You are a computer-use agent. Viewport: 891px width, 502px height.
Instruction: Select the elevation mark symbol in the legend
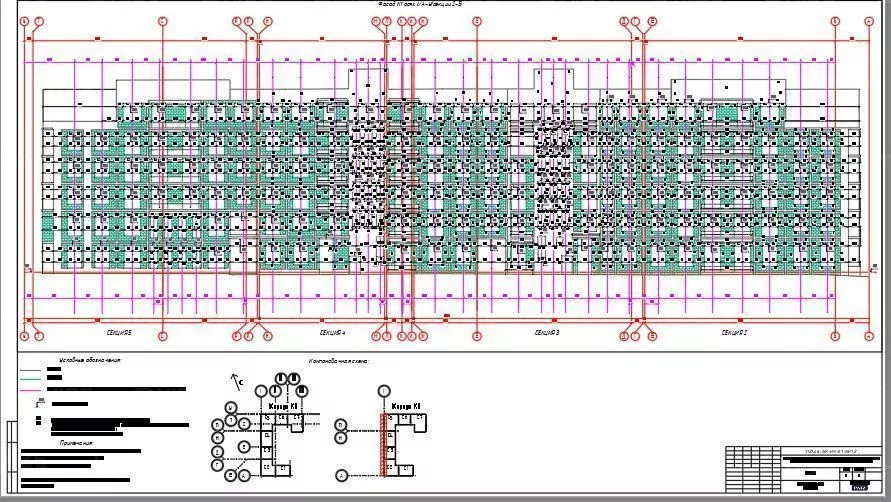click(38, 403)
